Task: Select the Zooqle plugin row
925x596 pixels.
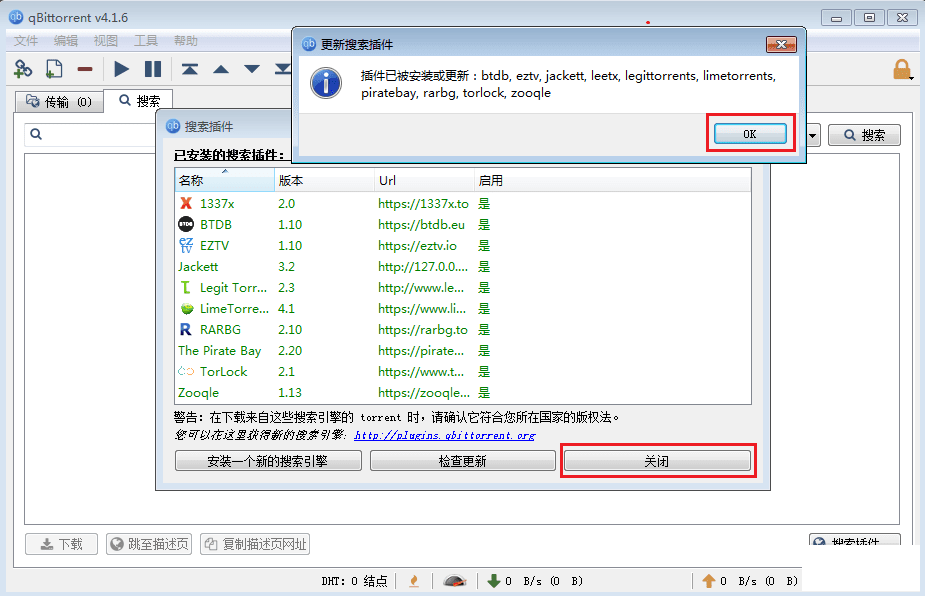Action: coord(199,393)
